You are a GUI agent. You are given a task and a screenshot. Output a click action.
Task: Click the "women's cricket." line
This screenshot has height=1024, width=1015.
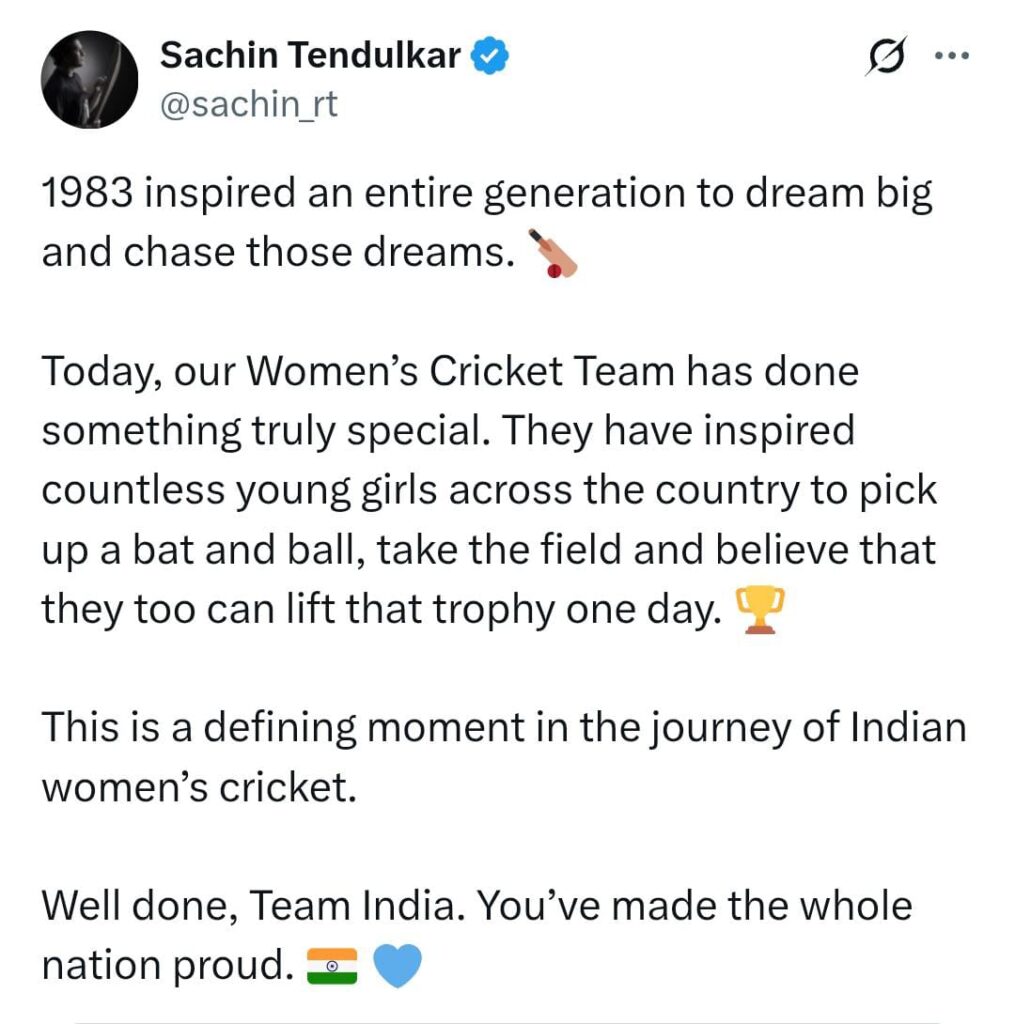pos(198,786)
